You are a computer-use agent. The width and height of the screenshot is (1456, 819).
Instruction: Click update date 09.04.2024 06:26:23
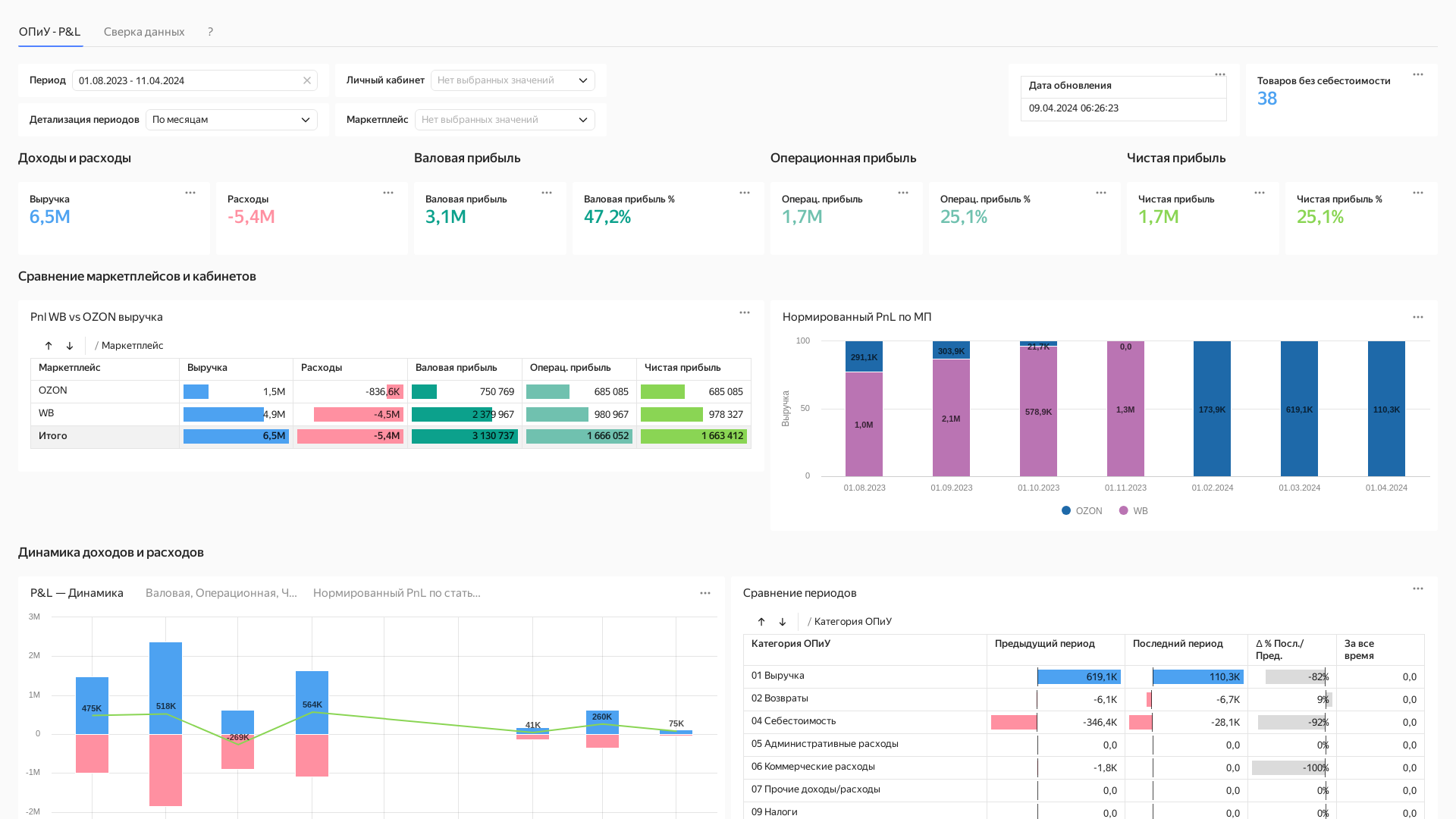click(1074, 108)
